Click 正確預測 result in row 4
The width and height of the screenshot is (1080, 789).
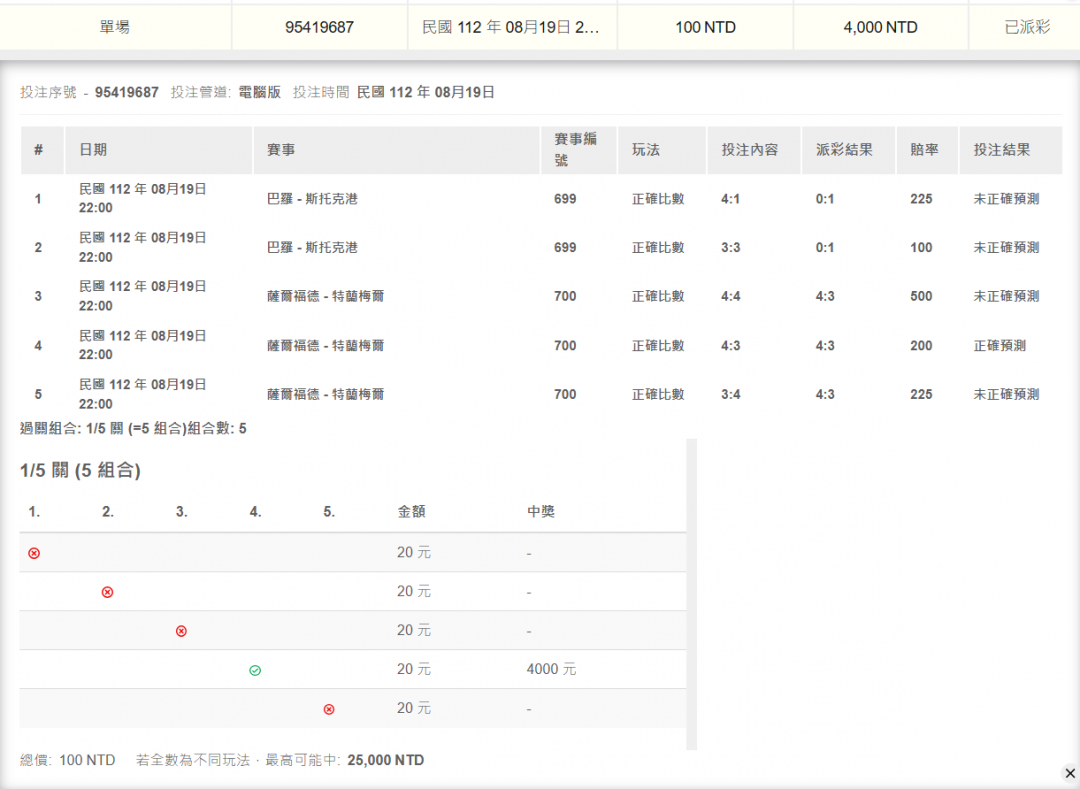tap(999, 346)
